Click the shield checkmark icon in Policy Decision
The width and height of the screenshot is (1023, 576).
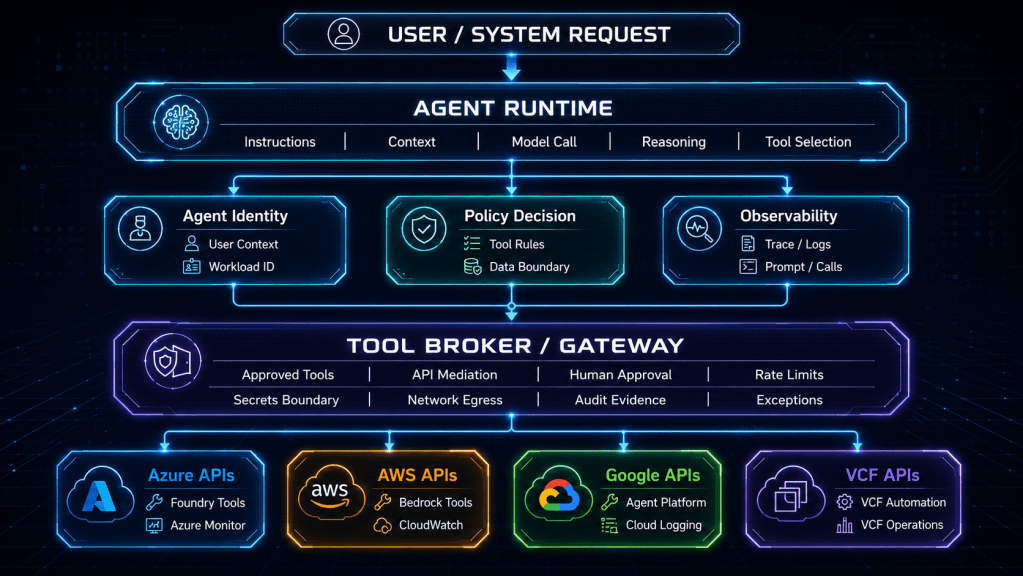click(424, 229)
